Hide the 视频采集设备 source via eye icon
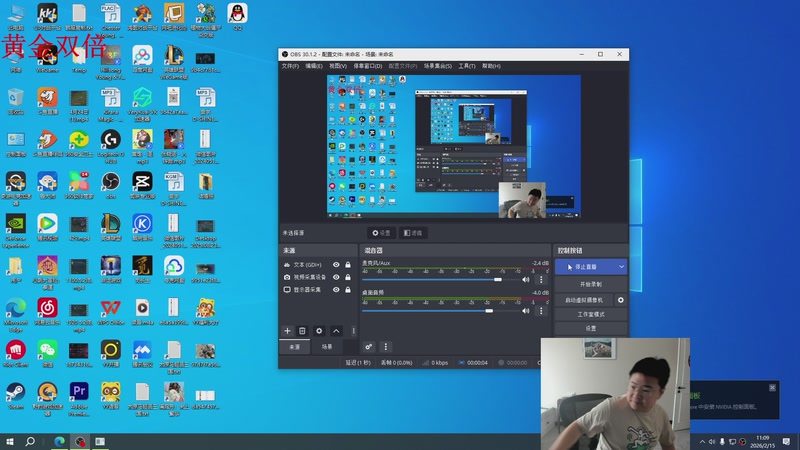Screen dimensions: 800x450 pyautogui.click(x=336, y=277)
